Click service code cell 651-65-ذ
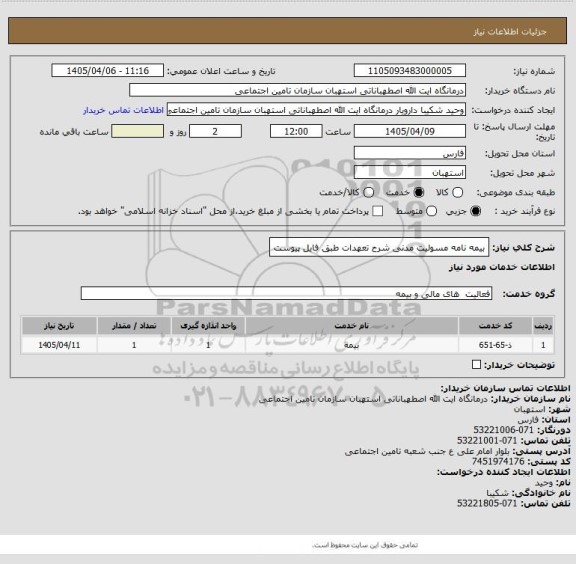 (495, 345)
